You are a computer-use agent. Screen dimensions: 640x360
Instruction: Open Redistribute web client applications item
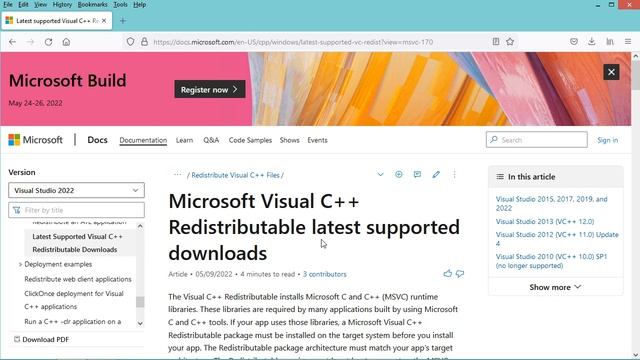pyautogui.click(x=78, y=279)
